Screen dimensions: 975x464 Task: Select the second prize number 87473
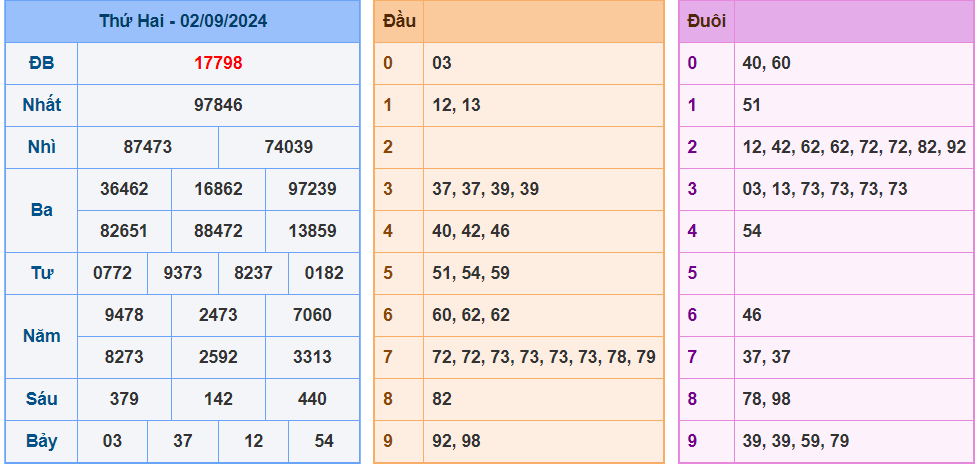coord(147,147)
